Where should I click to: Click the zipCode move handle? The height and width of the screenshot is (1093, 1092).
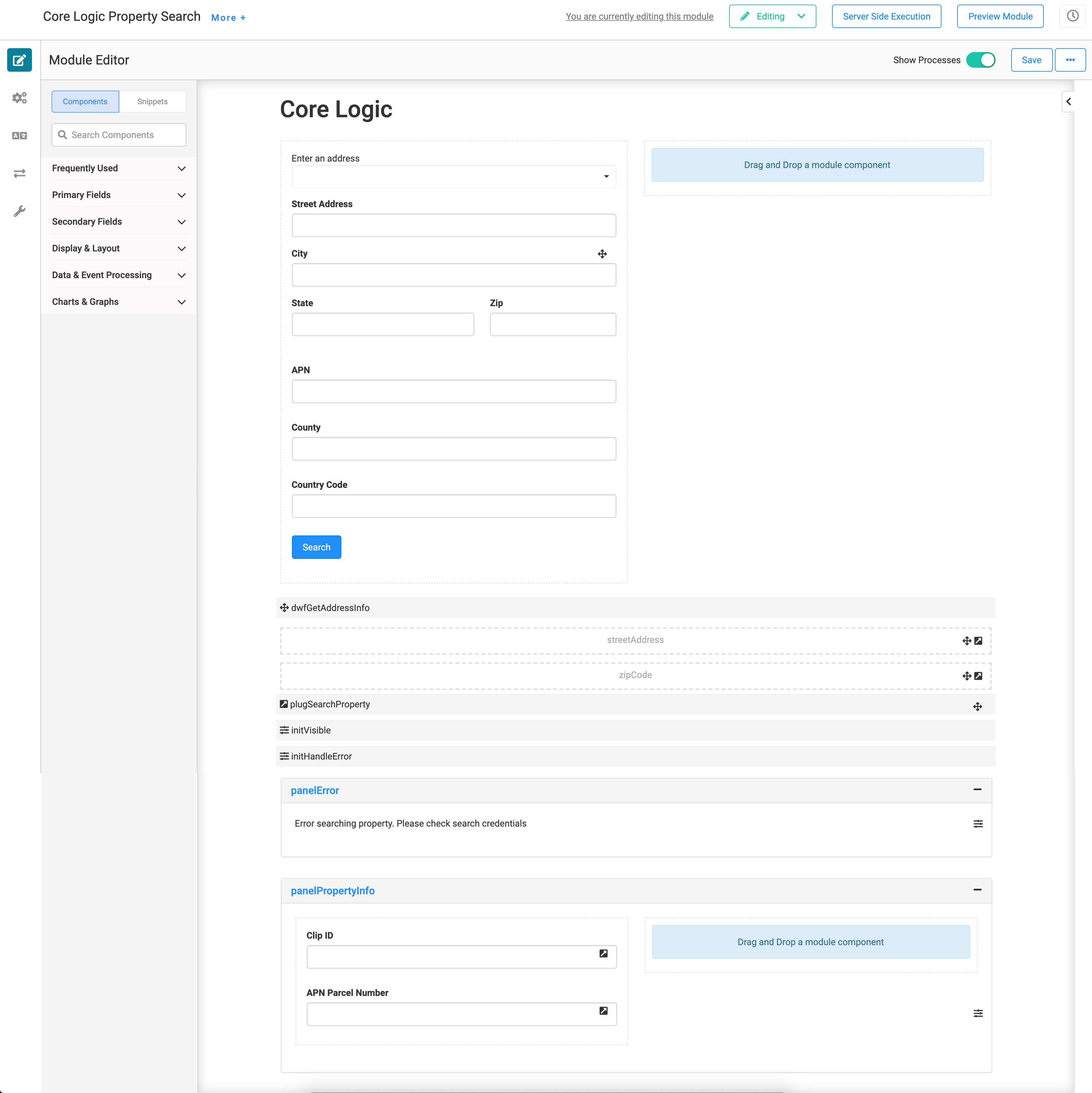coord(966,676)
